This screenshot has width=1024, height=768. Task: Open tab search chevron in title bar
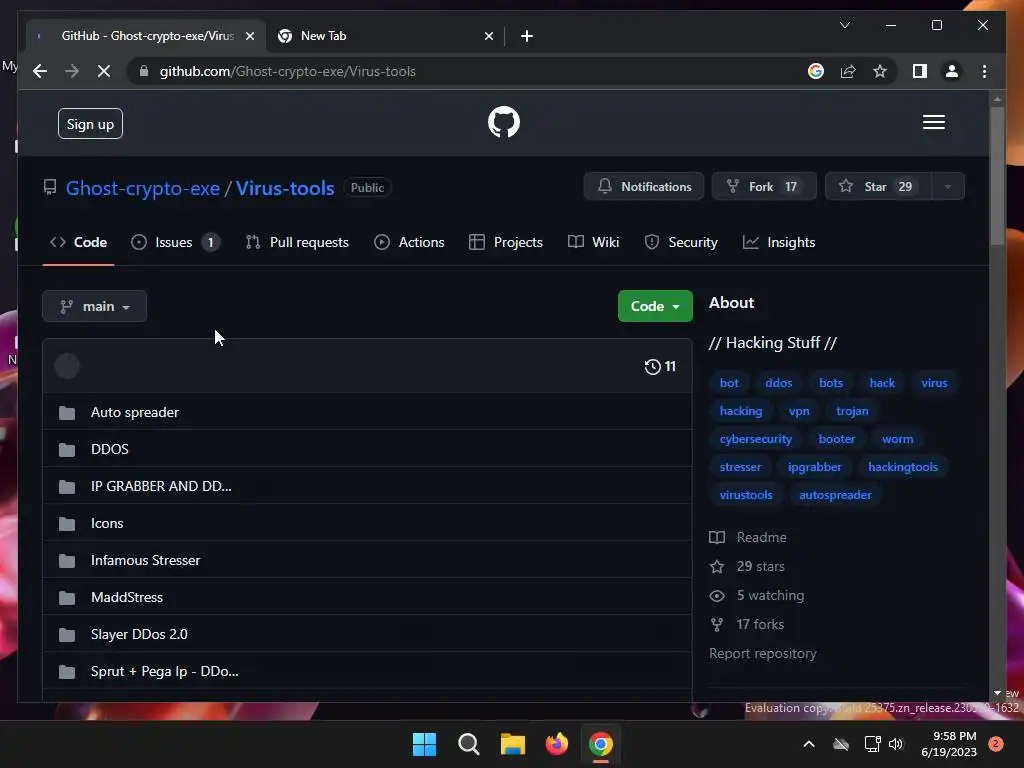(844, 25)
